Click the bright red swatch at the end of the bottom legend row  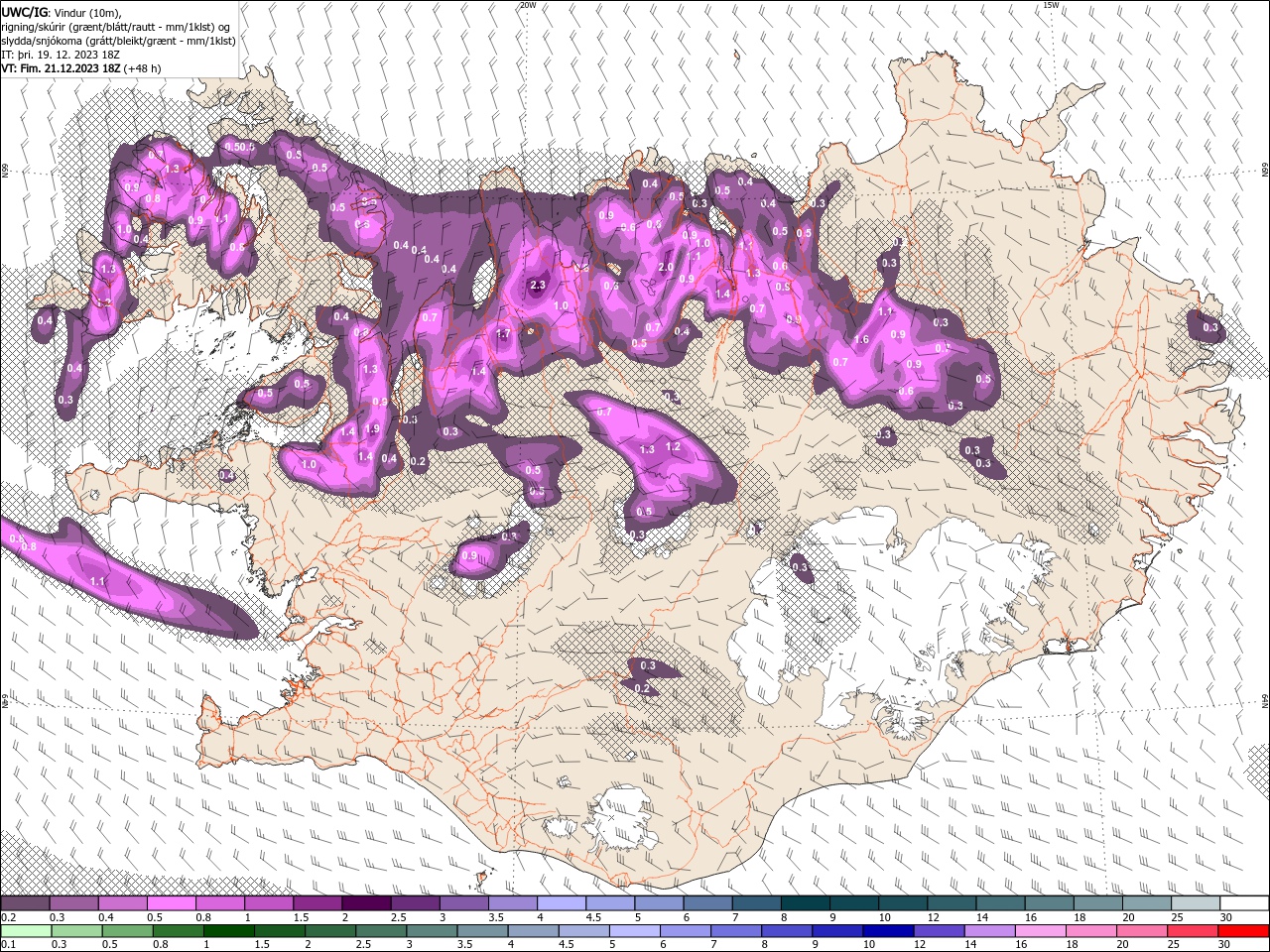(x=1244, y=931)
